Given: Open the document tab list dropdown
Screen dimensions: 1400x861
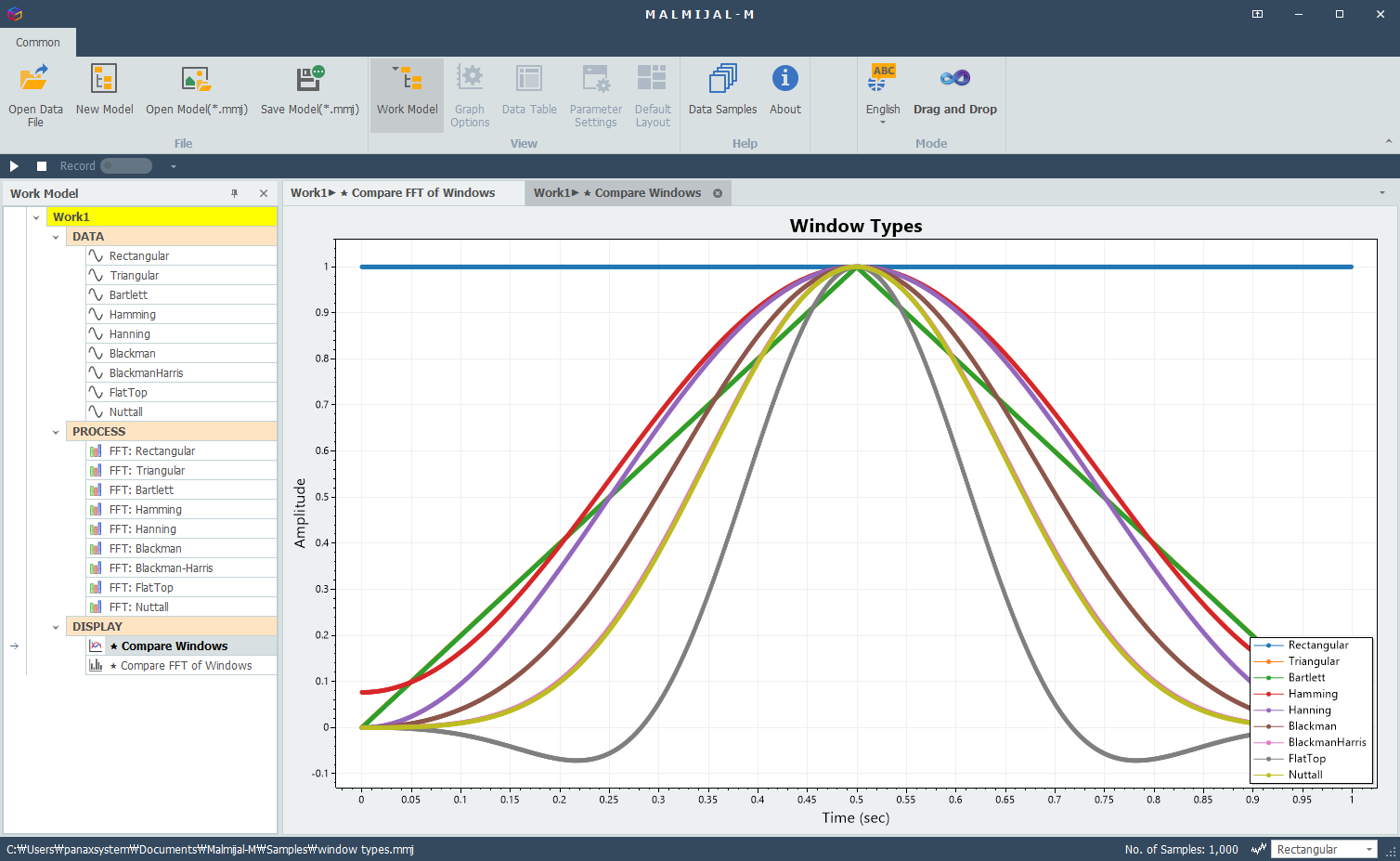Looking at the screenshot, I should click(1382, 193).
